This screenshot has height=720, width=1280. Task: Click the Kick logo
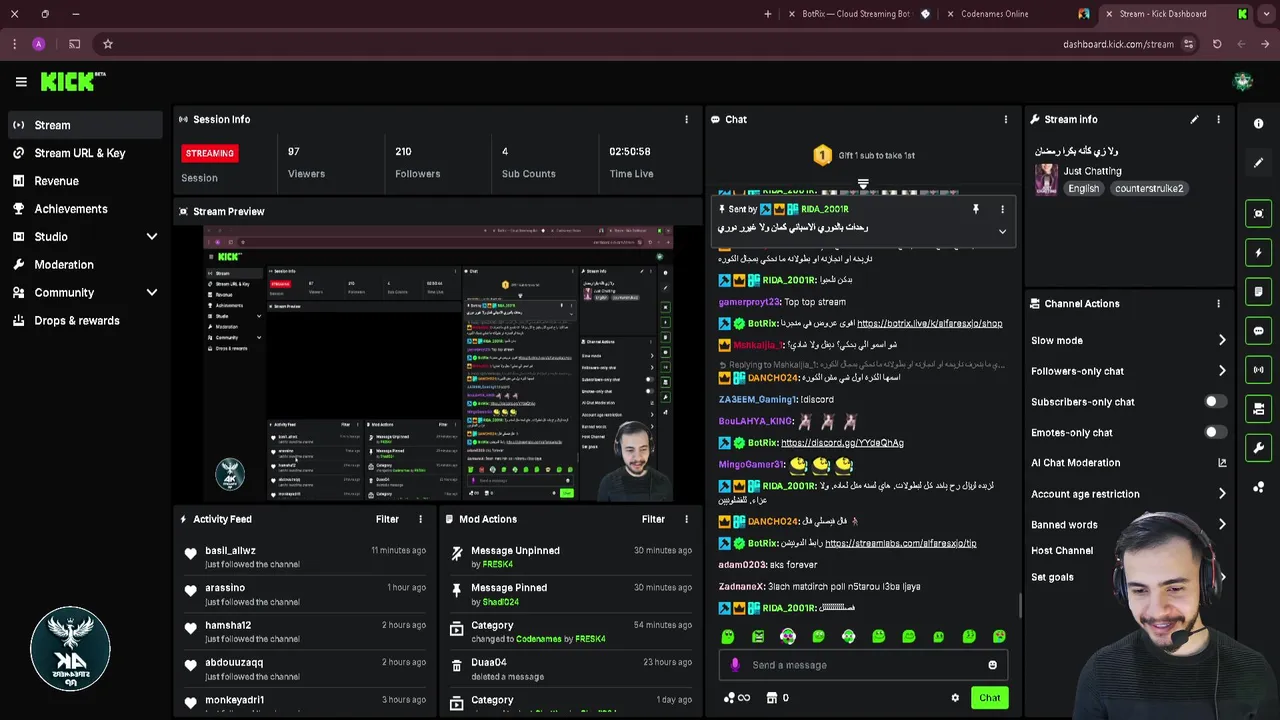click(72, 82)
